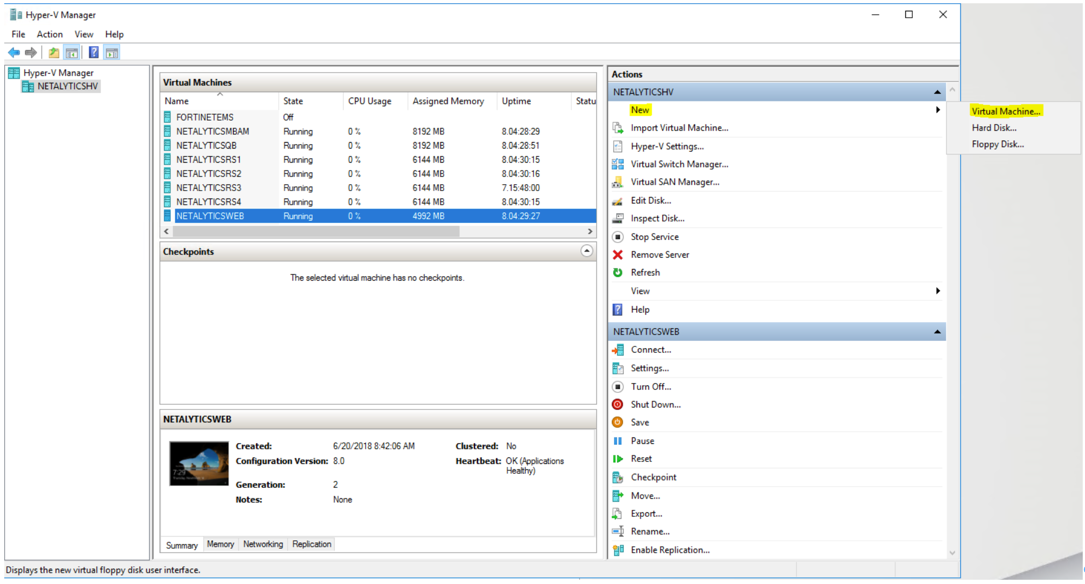Open the Action menu
This screenshot has height=584, width=1085.
[50, 34]
